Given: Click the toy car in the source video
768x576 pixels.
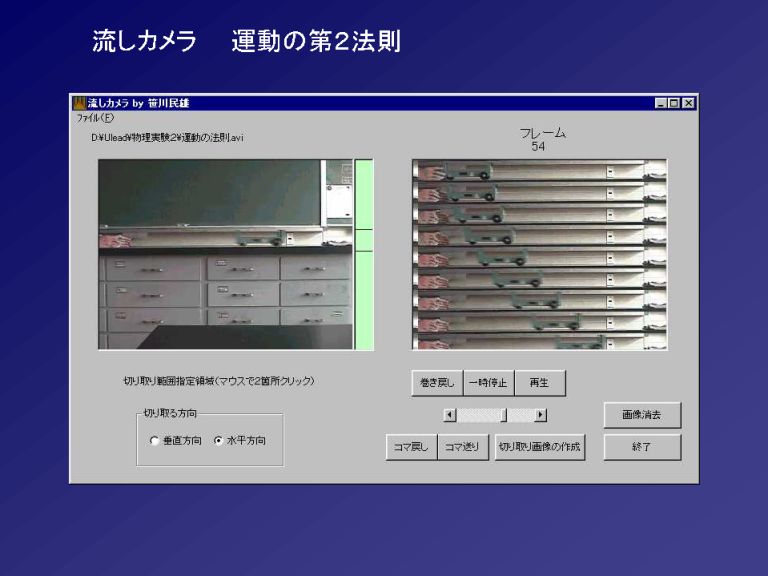Looking at the screenshot, I should (261, 238).
